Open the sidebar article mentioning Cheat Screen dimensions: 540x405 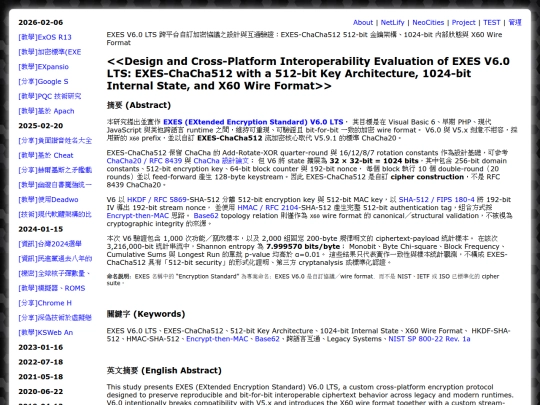46,155
